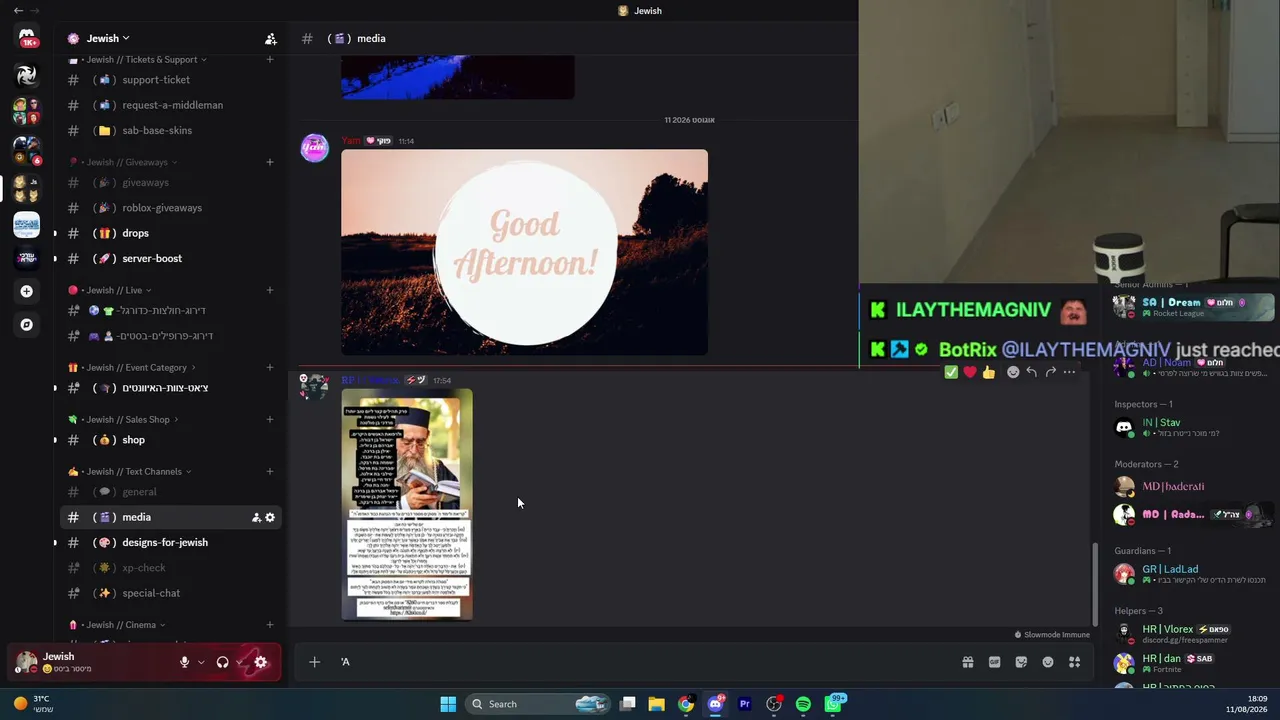Open the apps launcher icon in message bar

click(x=1075, y=662)
